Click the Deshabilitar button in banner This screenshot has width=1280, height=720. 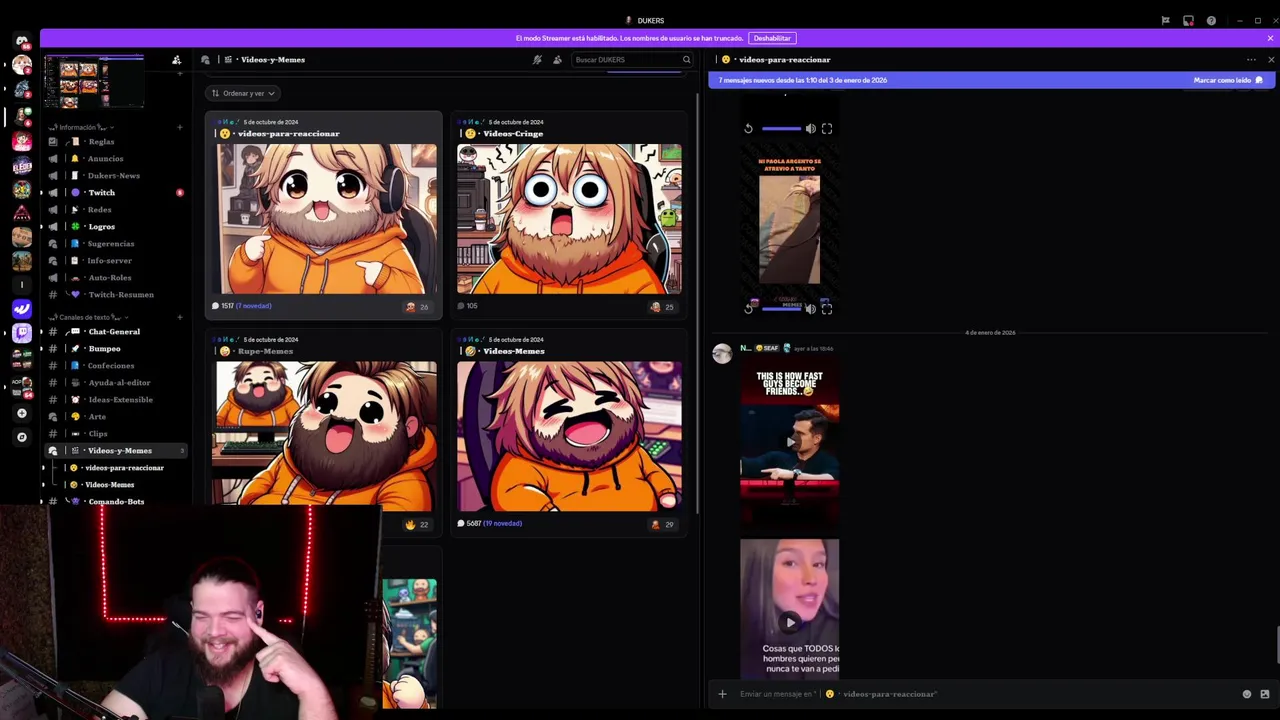pos(772,38)
